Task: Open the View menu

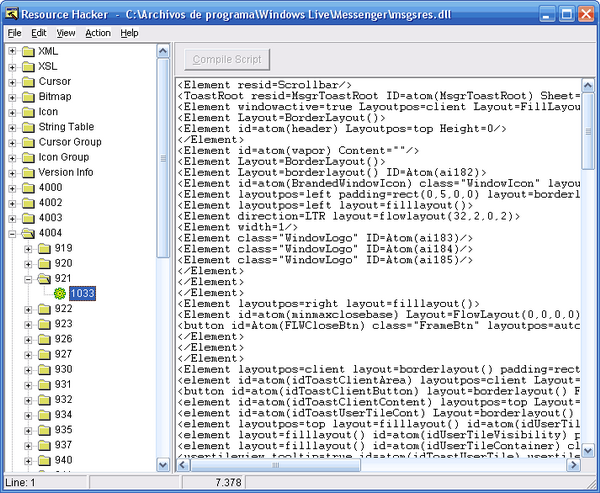Action: pos(66,33)
